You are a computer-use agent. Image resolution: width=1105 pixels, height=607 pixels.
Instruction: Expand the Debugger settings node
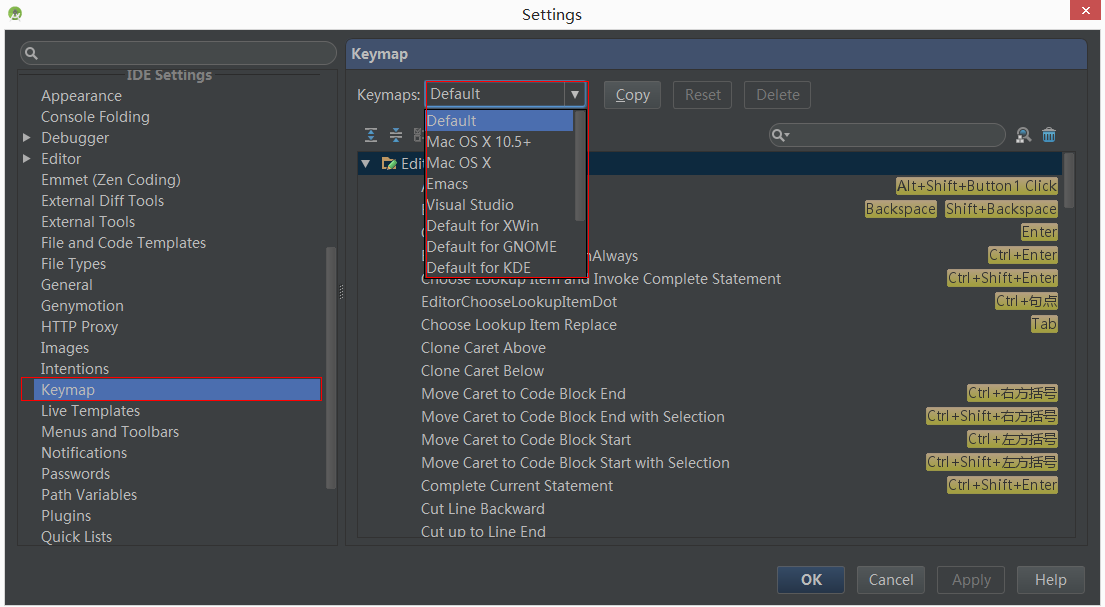27,138
